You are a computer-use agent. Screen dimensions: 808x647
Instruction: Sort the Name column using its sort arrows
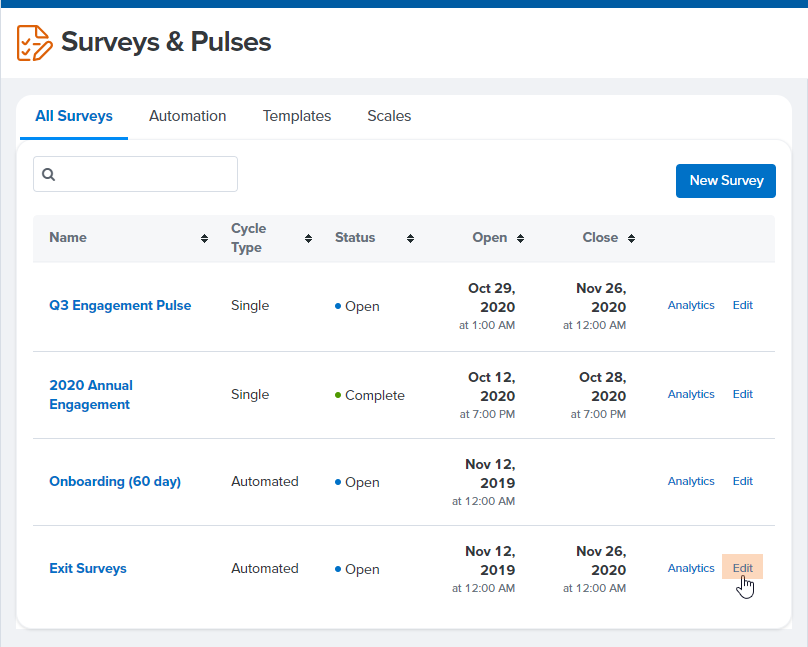[x=206, y=237]
